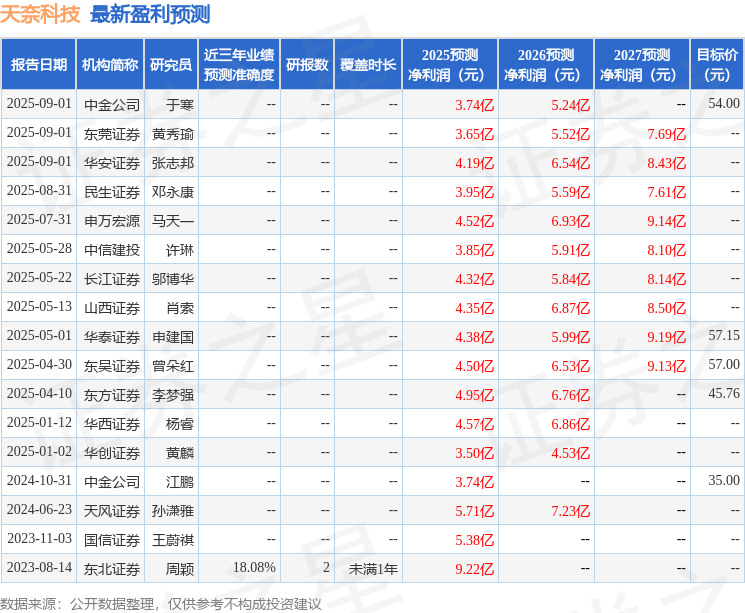Screen dimensions: 745x613
Task: Click the target price 57.15
Action: [x=723, y=336]
